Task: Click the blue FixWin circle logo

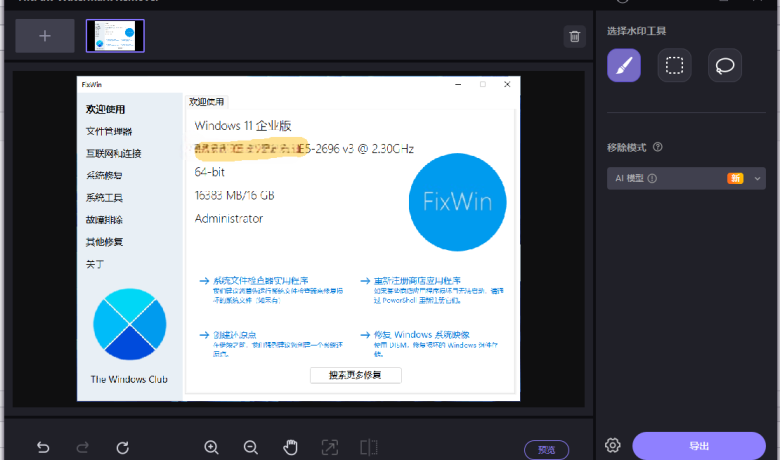Action: coord(458,202)
